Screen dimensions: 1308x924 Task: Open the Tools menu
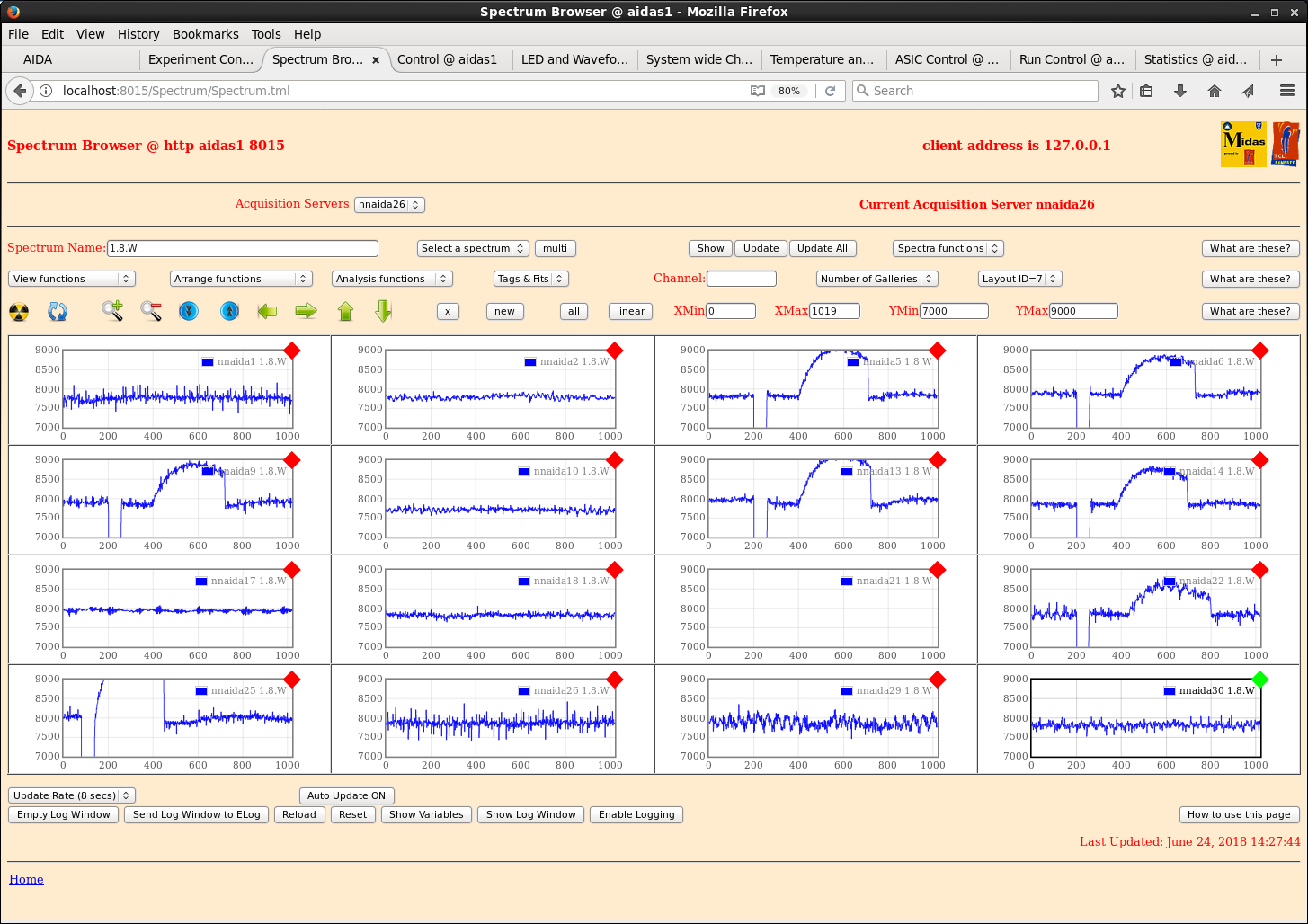[266, 34]
